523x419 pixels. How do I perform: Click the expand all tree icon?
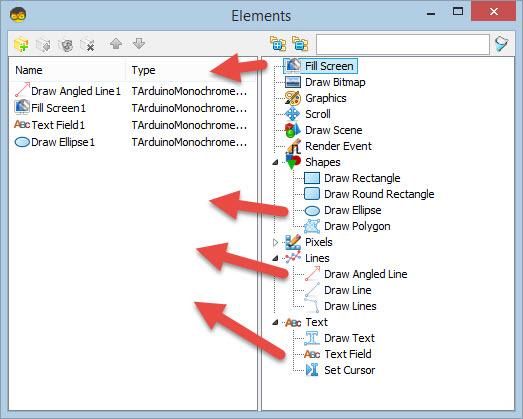point(278,44)
